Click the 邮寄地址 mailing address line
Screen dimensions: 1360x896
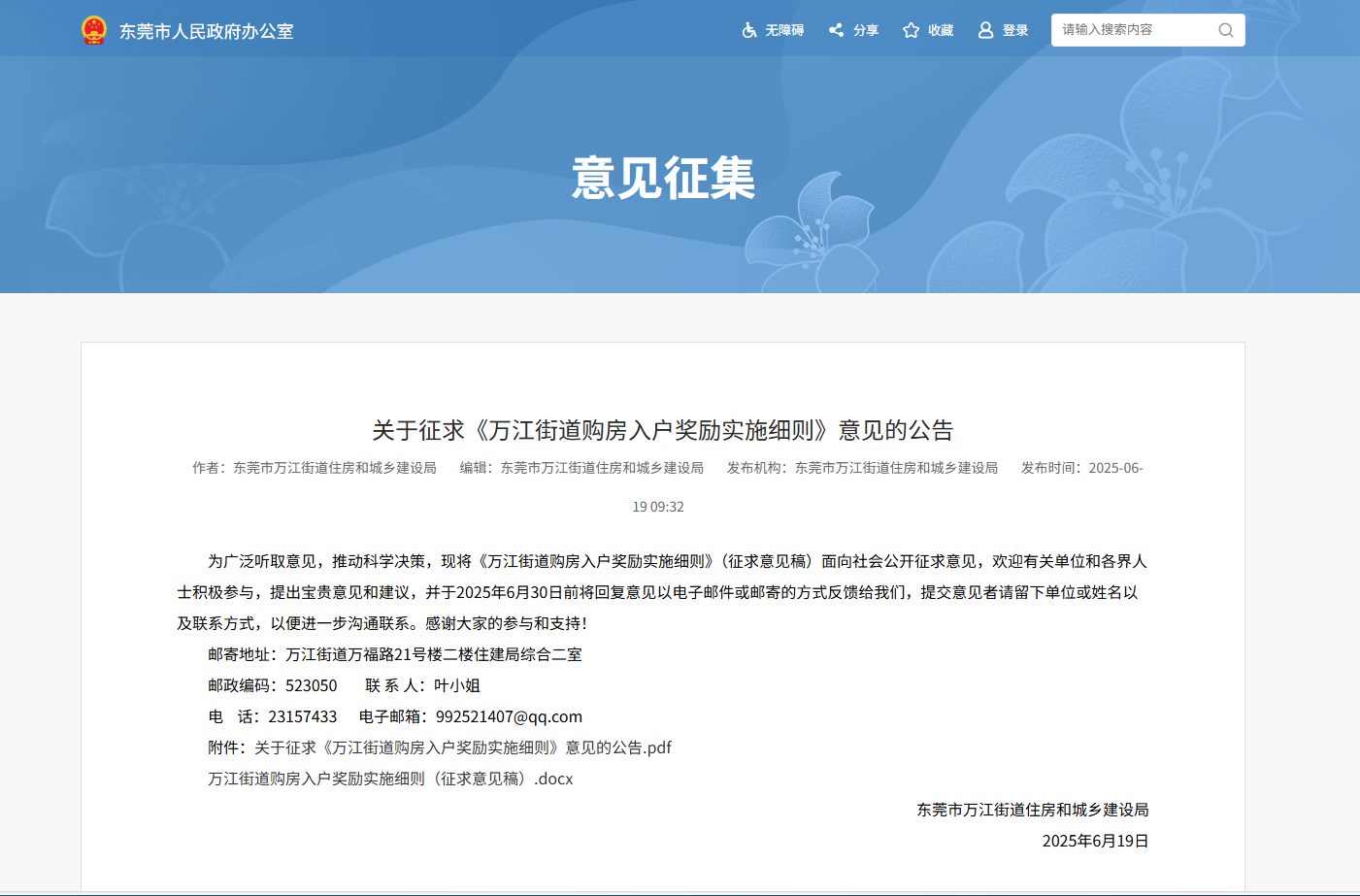click(395, 654)
